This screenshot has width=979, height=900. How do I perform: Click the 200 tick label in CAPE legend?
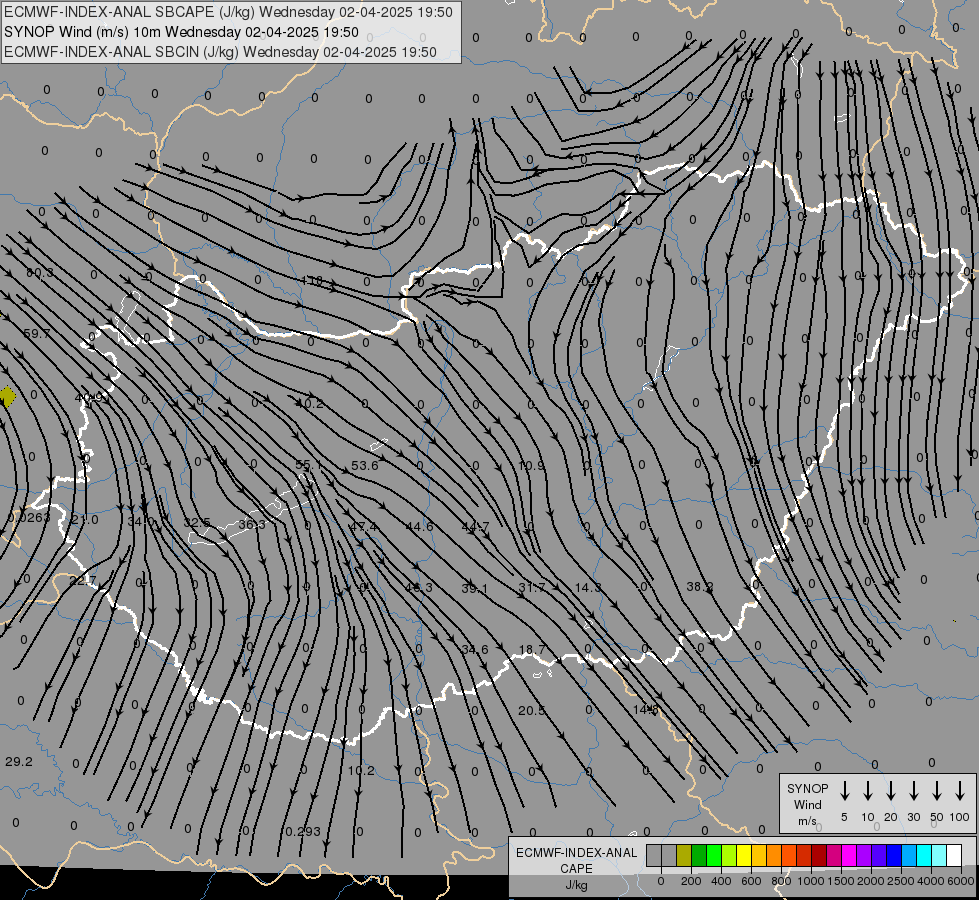(691, 881)
